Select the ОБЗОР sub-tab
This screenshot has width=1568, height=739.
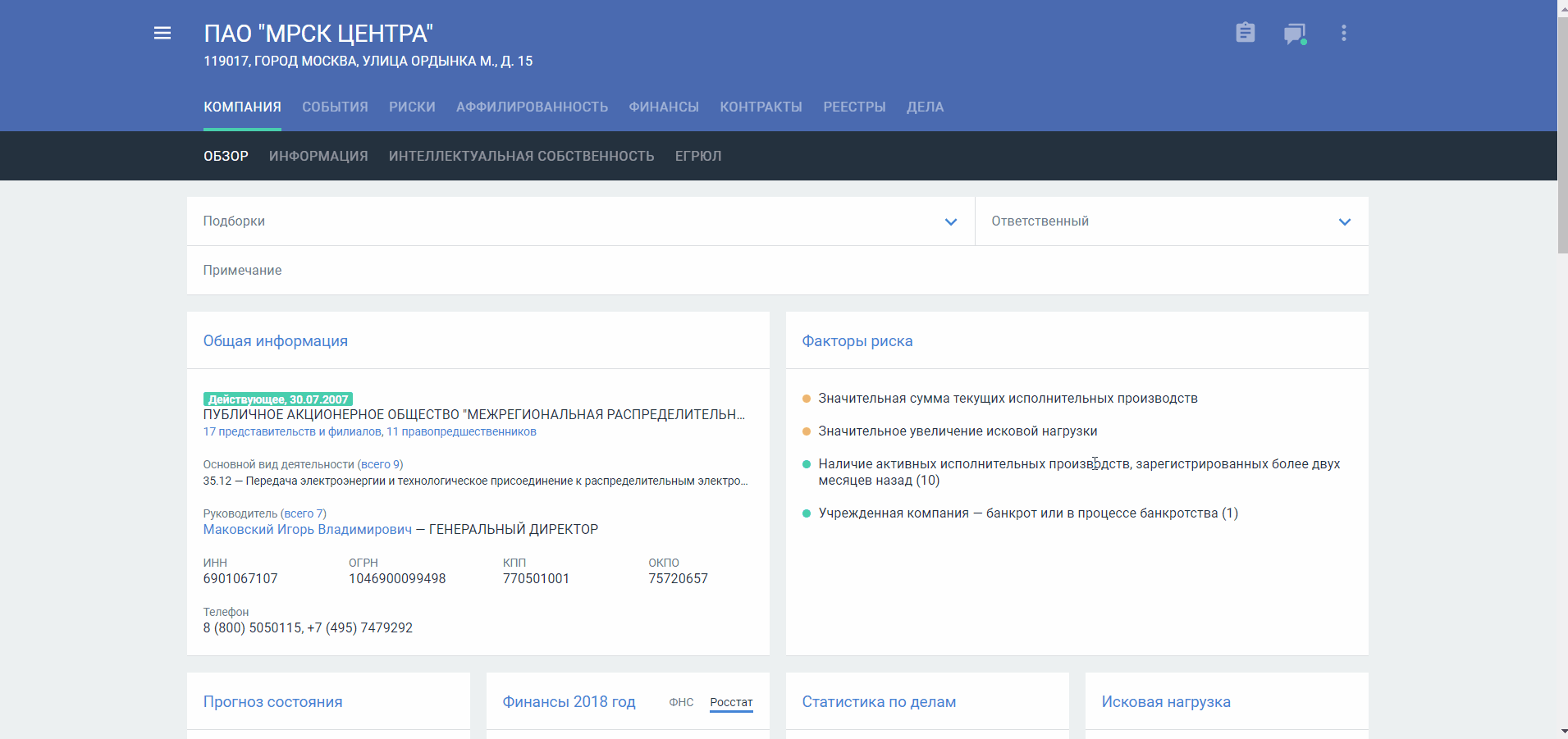tap(226, 156)
